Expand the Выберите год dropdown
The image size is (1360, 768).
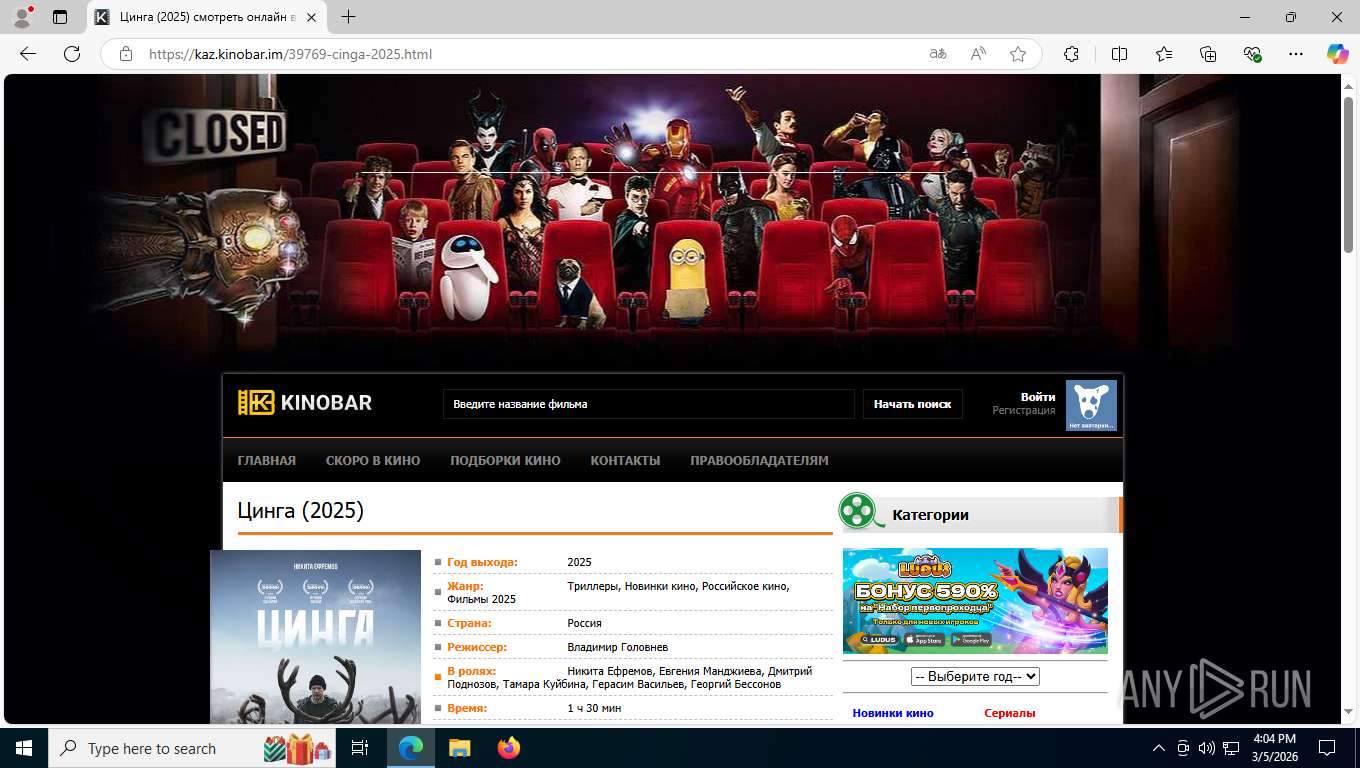(975, 676)
